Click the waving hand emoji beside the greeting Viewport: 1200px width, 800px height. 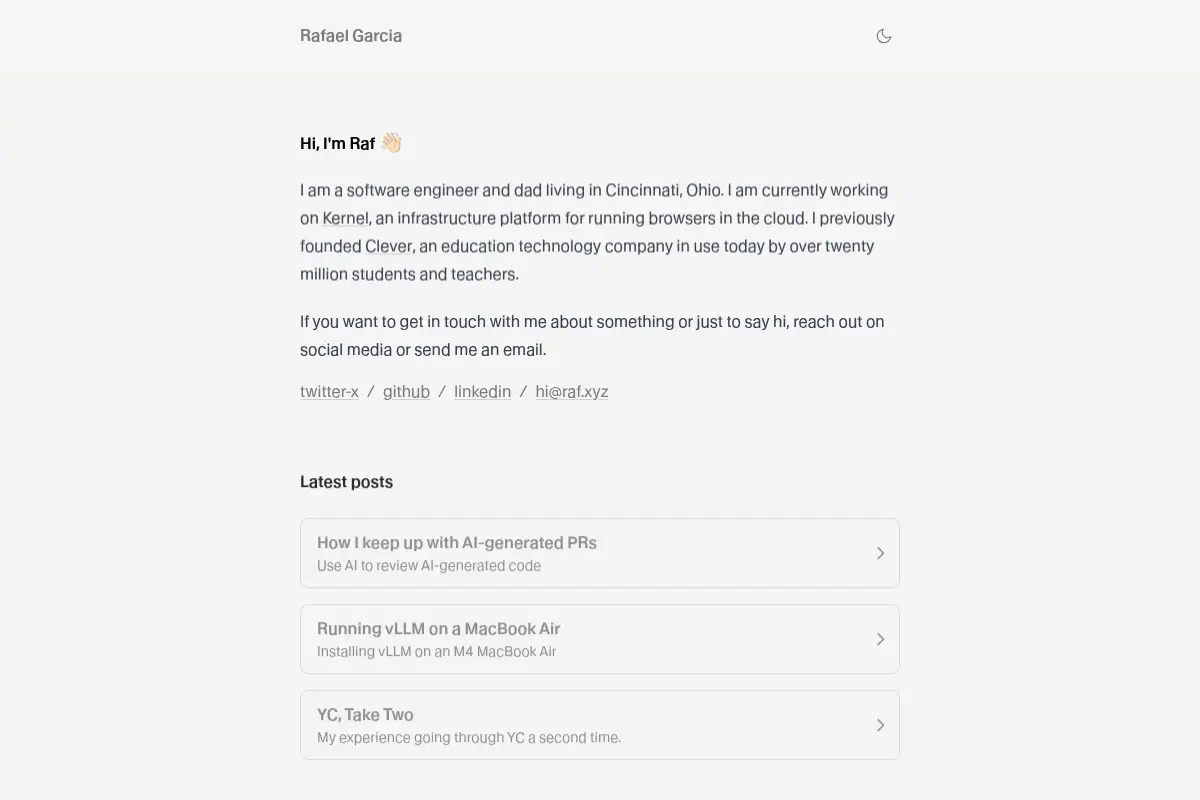[x=391, y=143]
